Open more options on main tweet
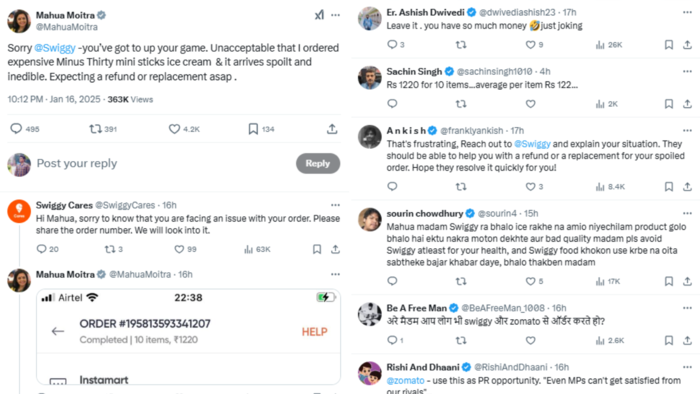This screenshot has height=394, width=700. 335,15
